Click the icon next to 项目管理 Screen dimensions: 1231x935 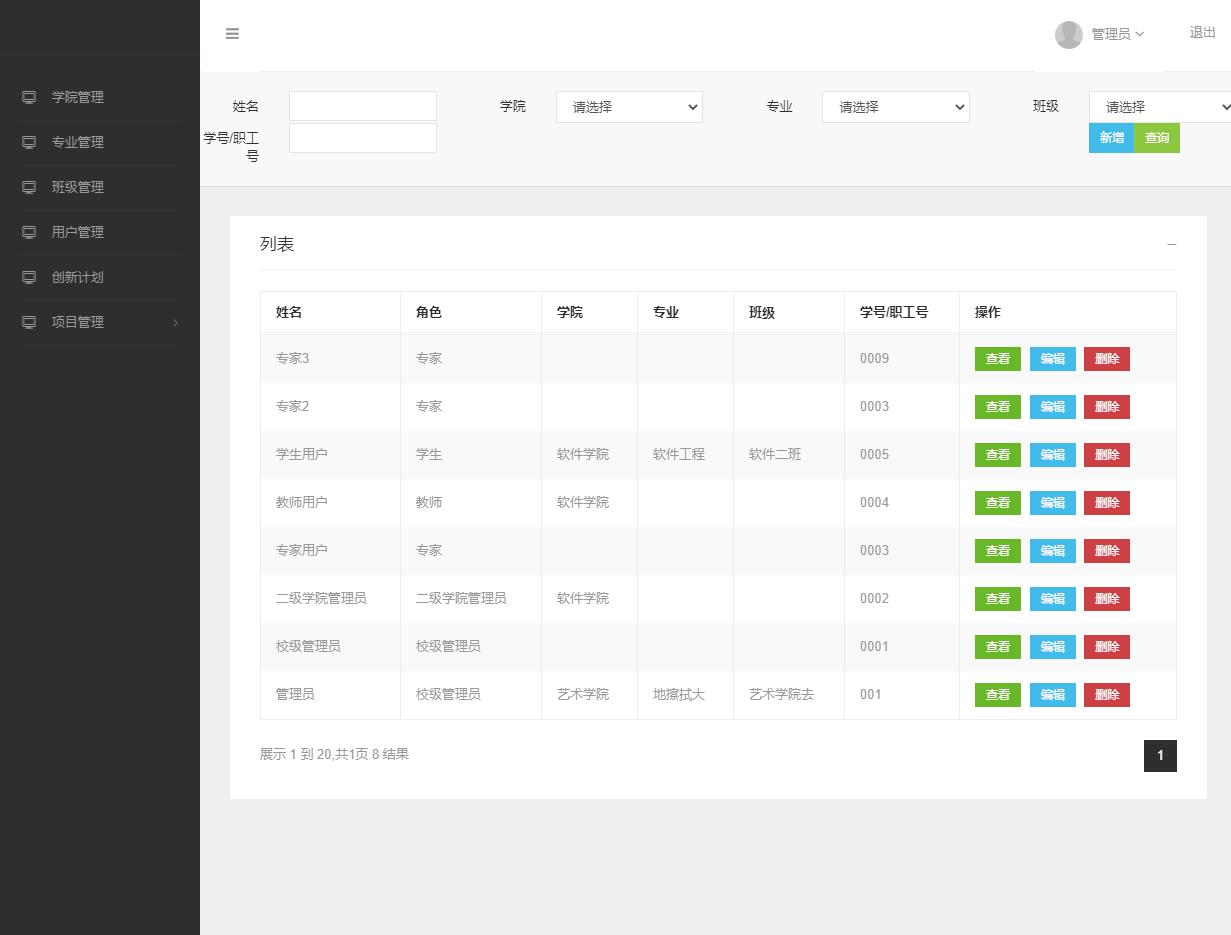coord(28,321)
